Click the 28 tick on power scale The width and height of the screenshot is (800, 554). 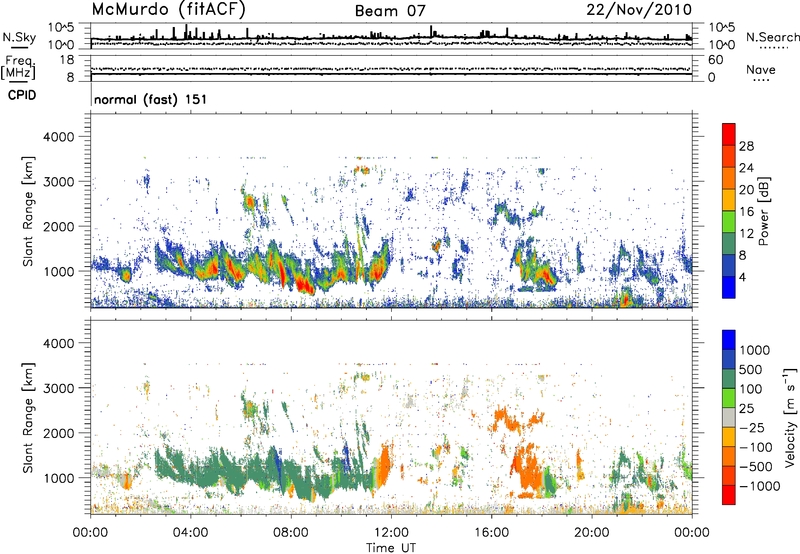click(746, 146)
